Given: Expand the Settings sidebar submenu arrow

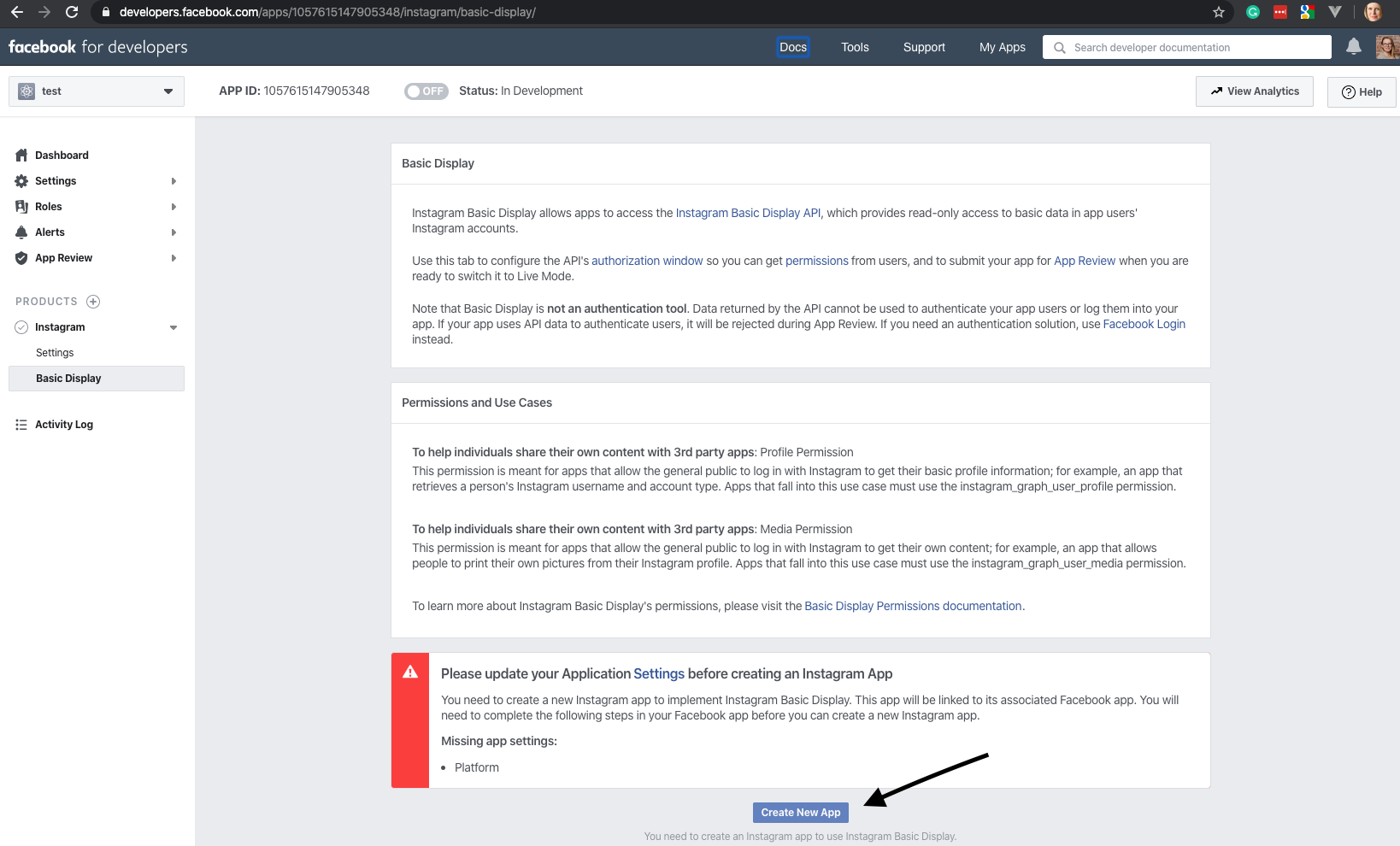Looking at the screenshot, I should [x=174, y=181].
